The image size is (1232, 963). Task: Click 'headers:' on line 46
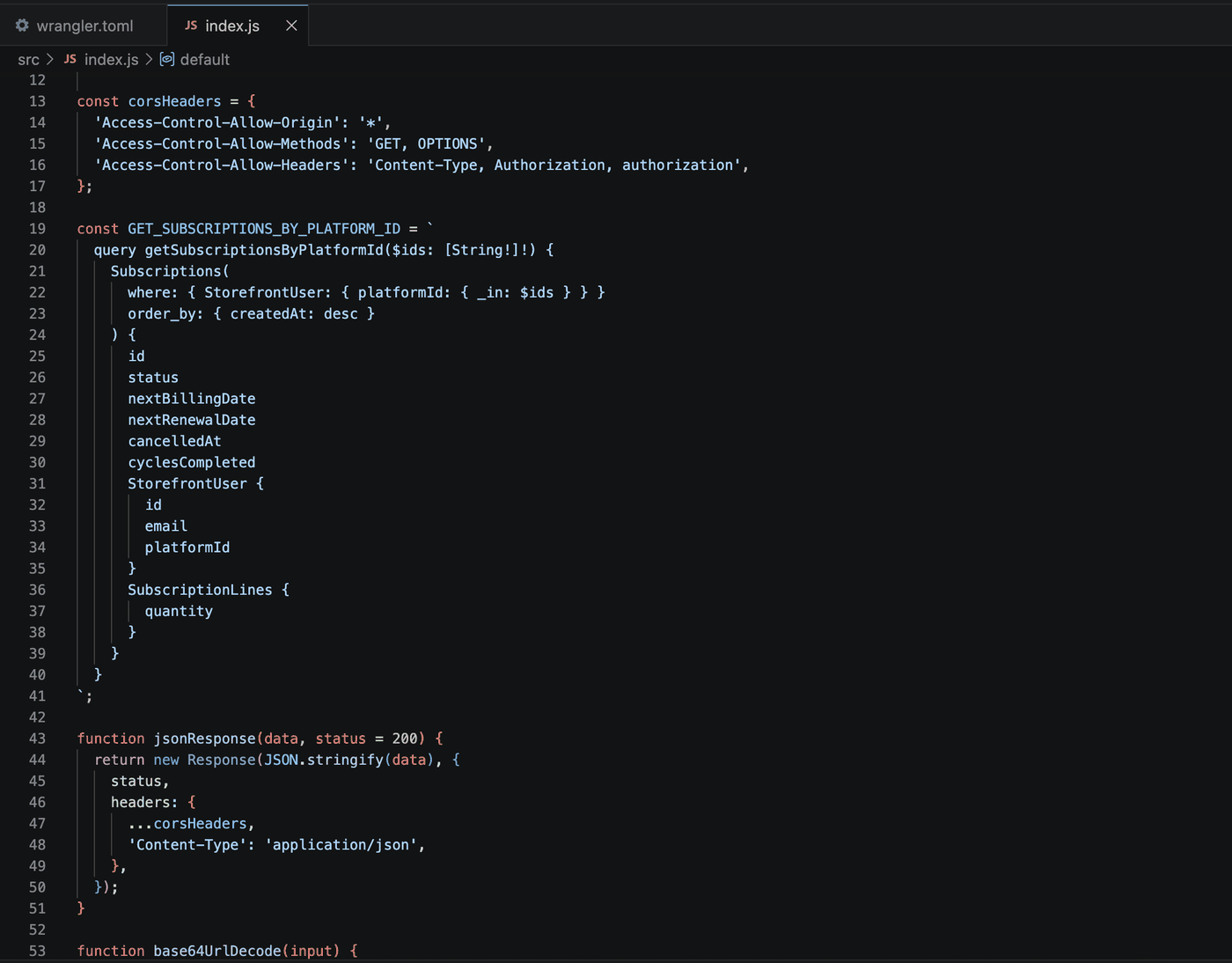[x=145, y=802]
